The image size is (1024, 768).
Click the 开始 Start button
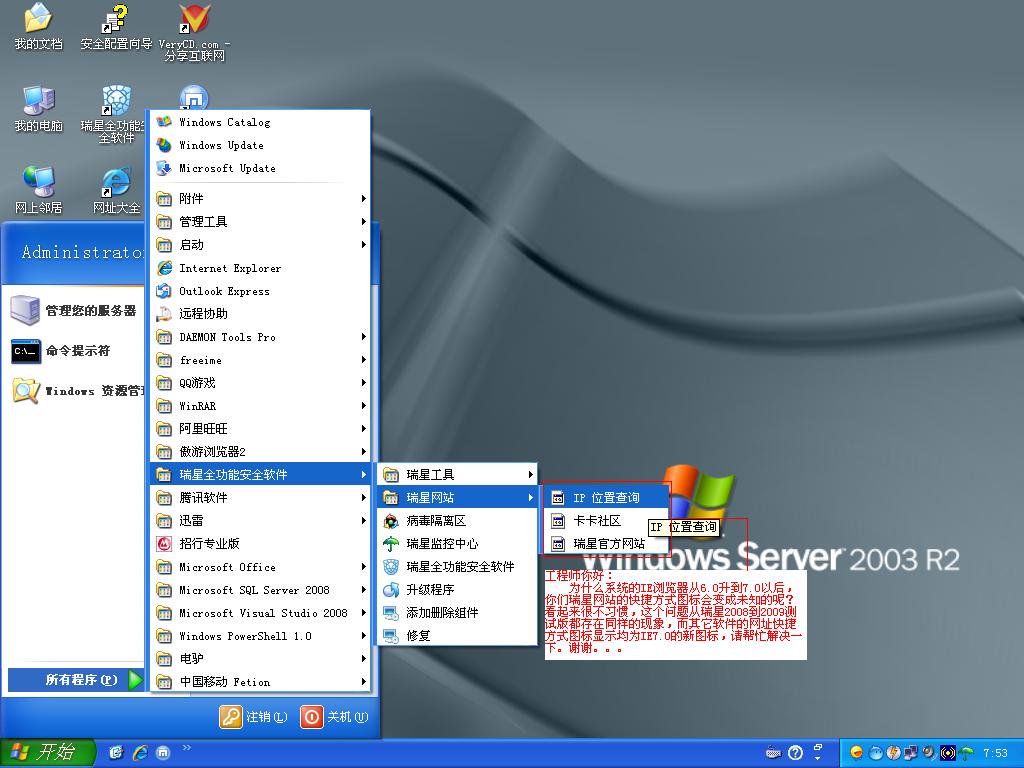pyautogui.click(x=47, y=752)
